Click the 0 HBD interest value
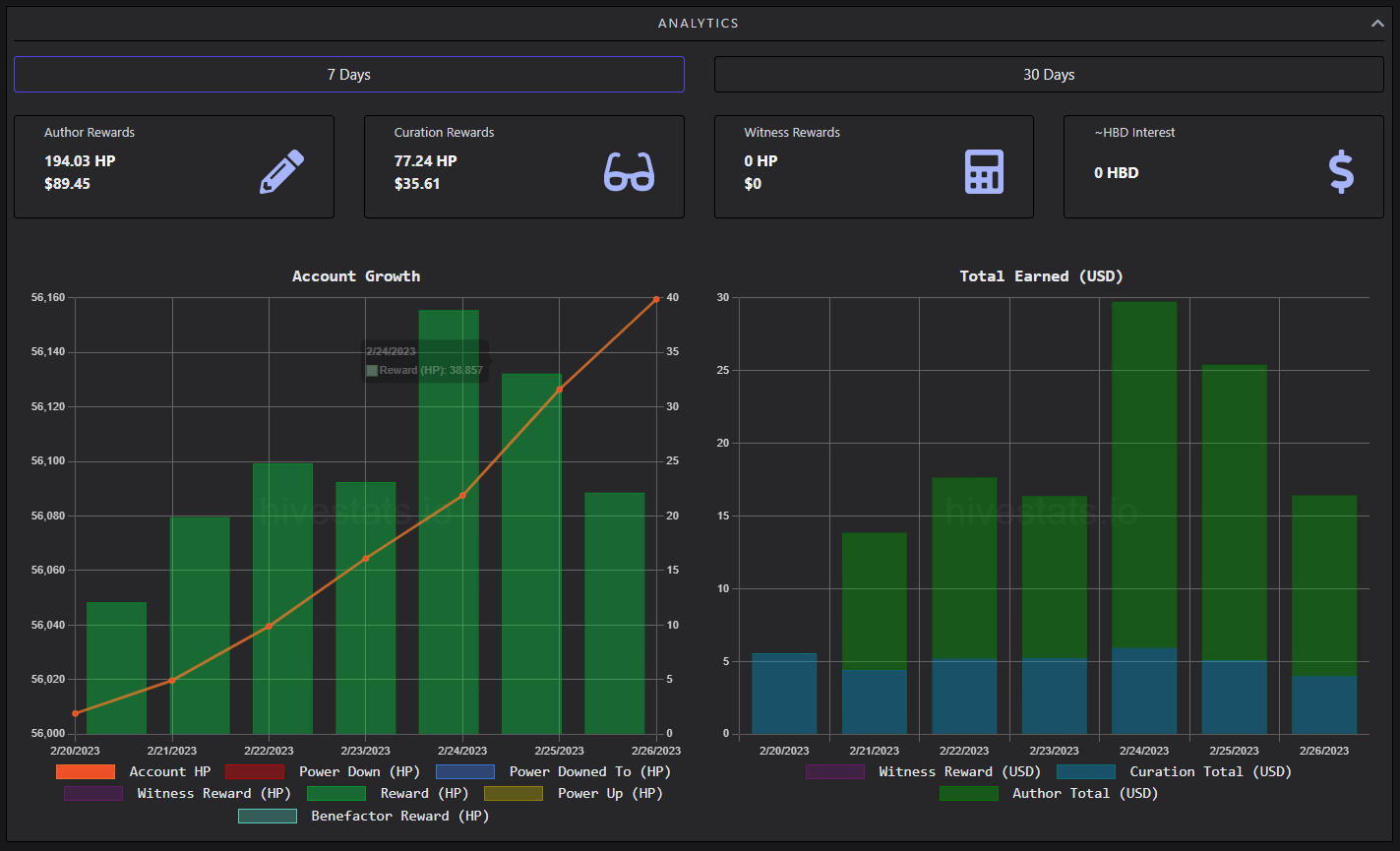1400x851 pixels. 1117,173
